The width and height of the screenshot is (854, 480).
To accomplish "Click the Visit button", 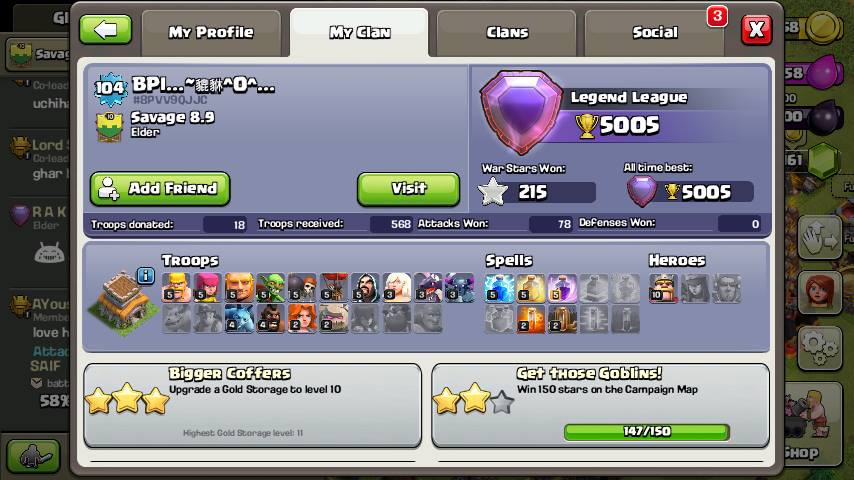I will pyautogui.click(x=408, y=189).
